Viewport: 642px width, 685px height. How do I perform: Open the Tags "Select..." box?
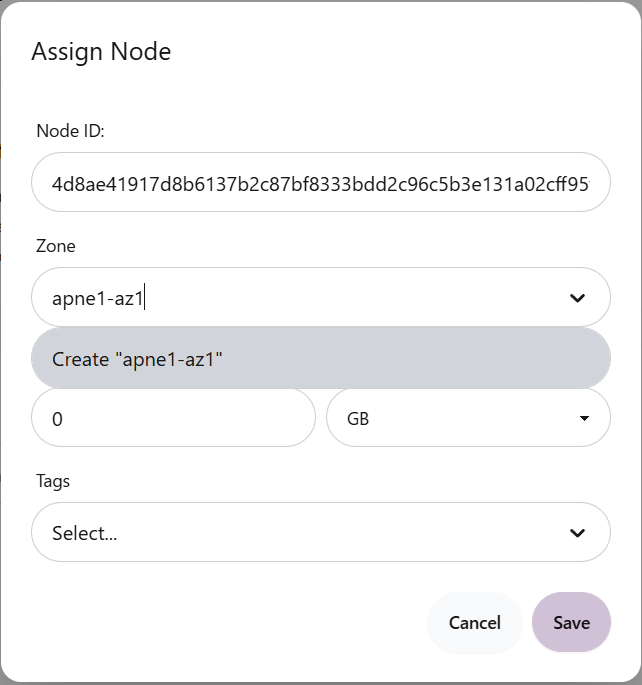[300, 533]
